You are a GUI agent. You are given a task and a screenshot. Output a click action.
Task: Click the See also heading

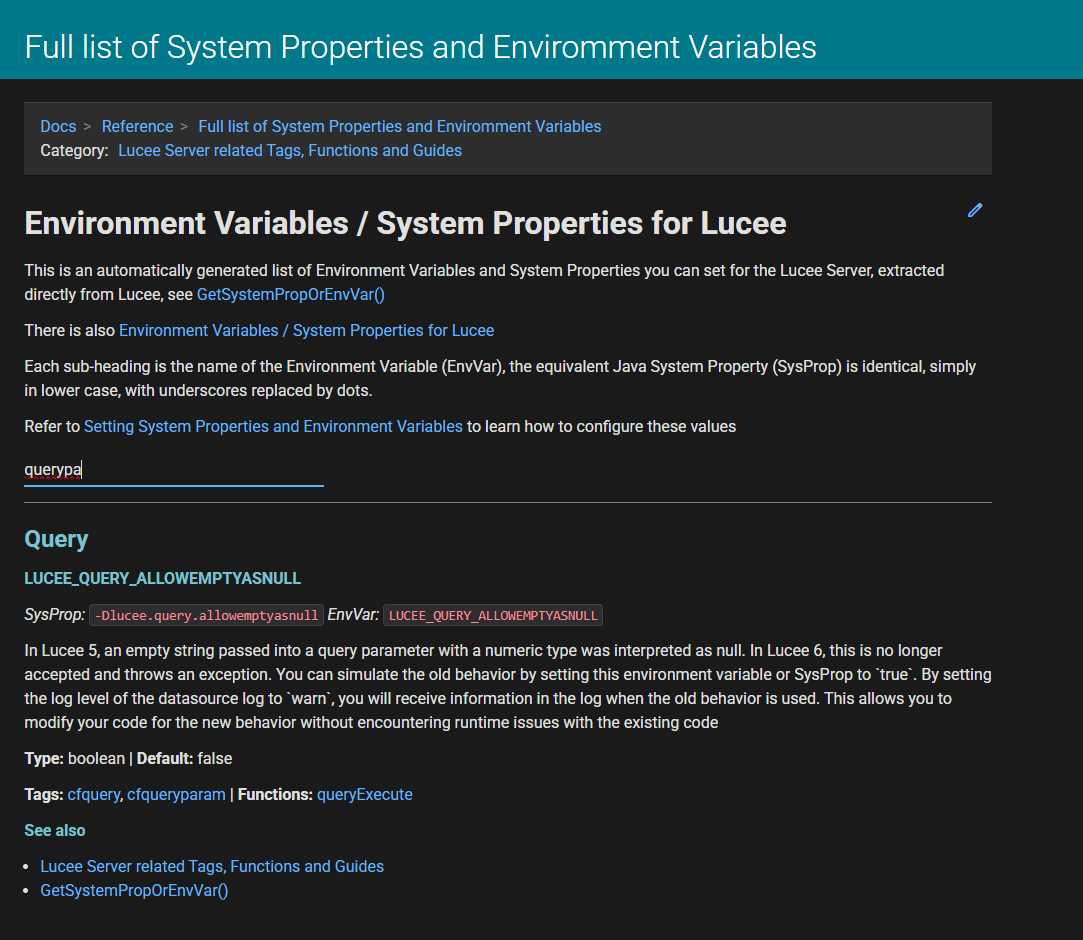click(55, 830)
